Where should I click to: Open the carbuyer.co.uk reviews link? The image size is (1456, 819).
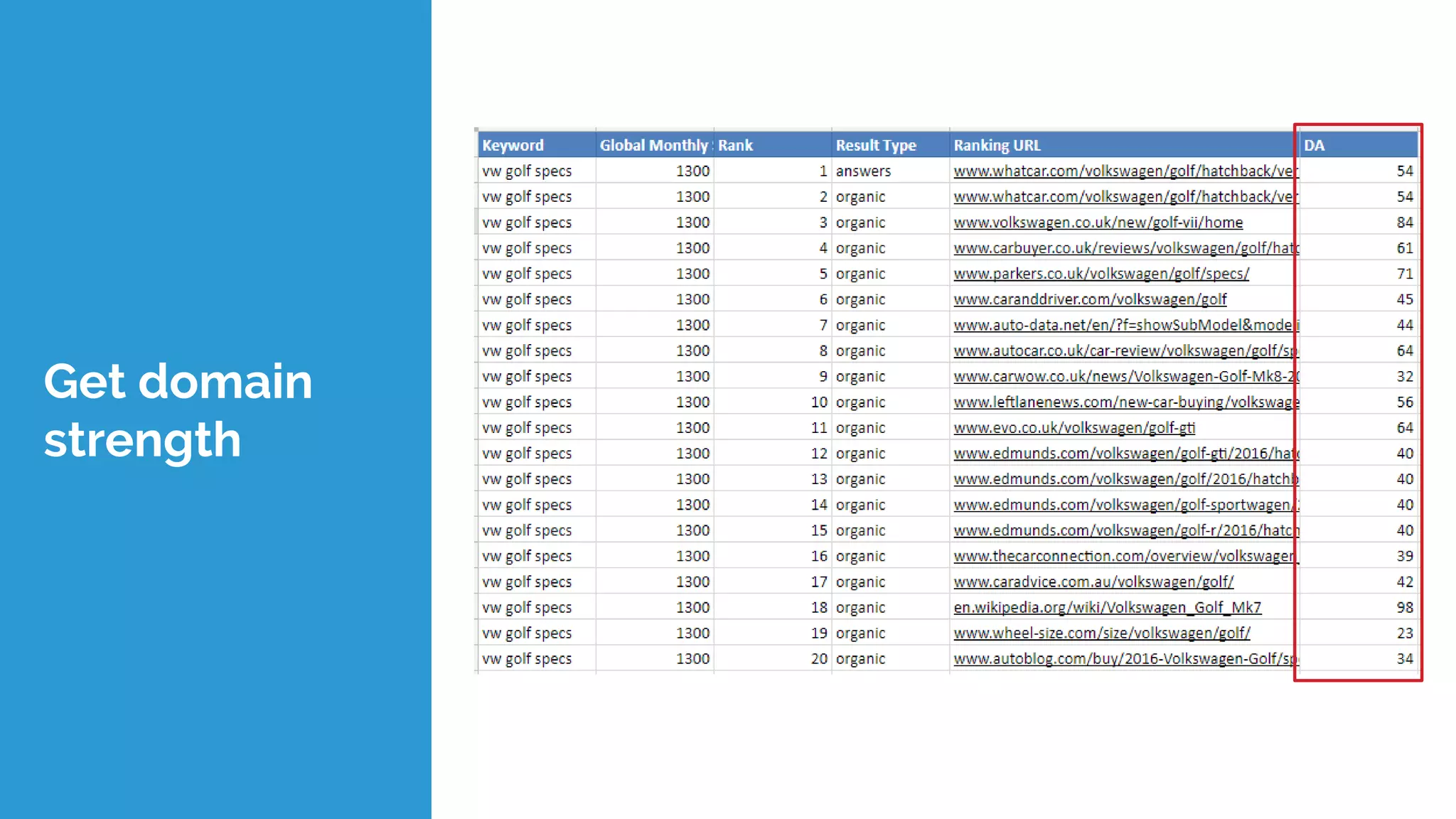tap(1126, 248)
